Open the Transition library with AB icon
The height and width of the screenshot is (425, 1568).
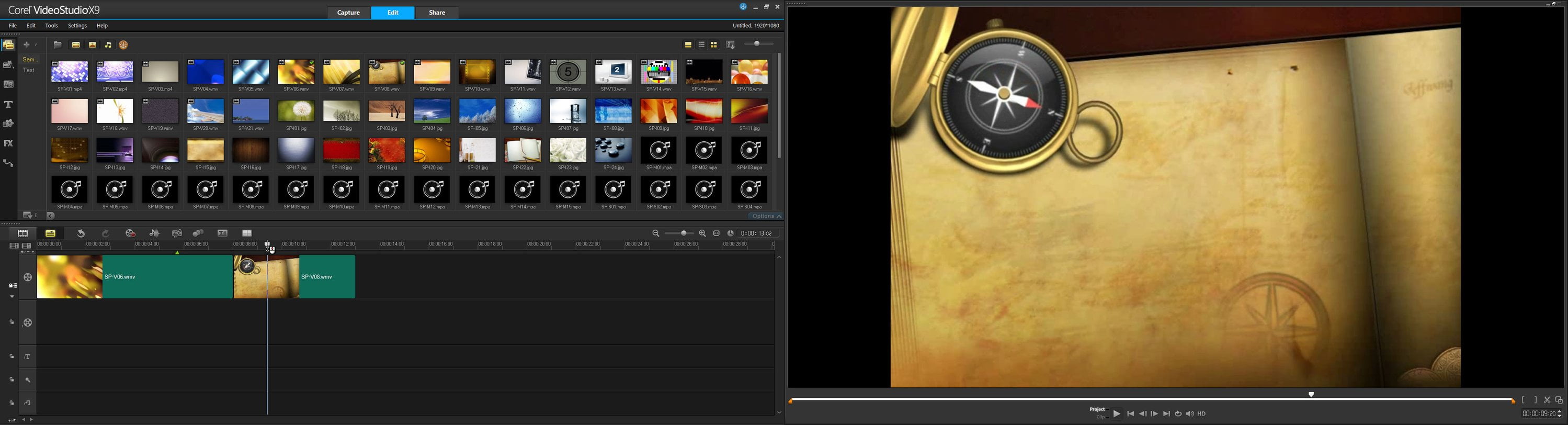click(8, 85)
